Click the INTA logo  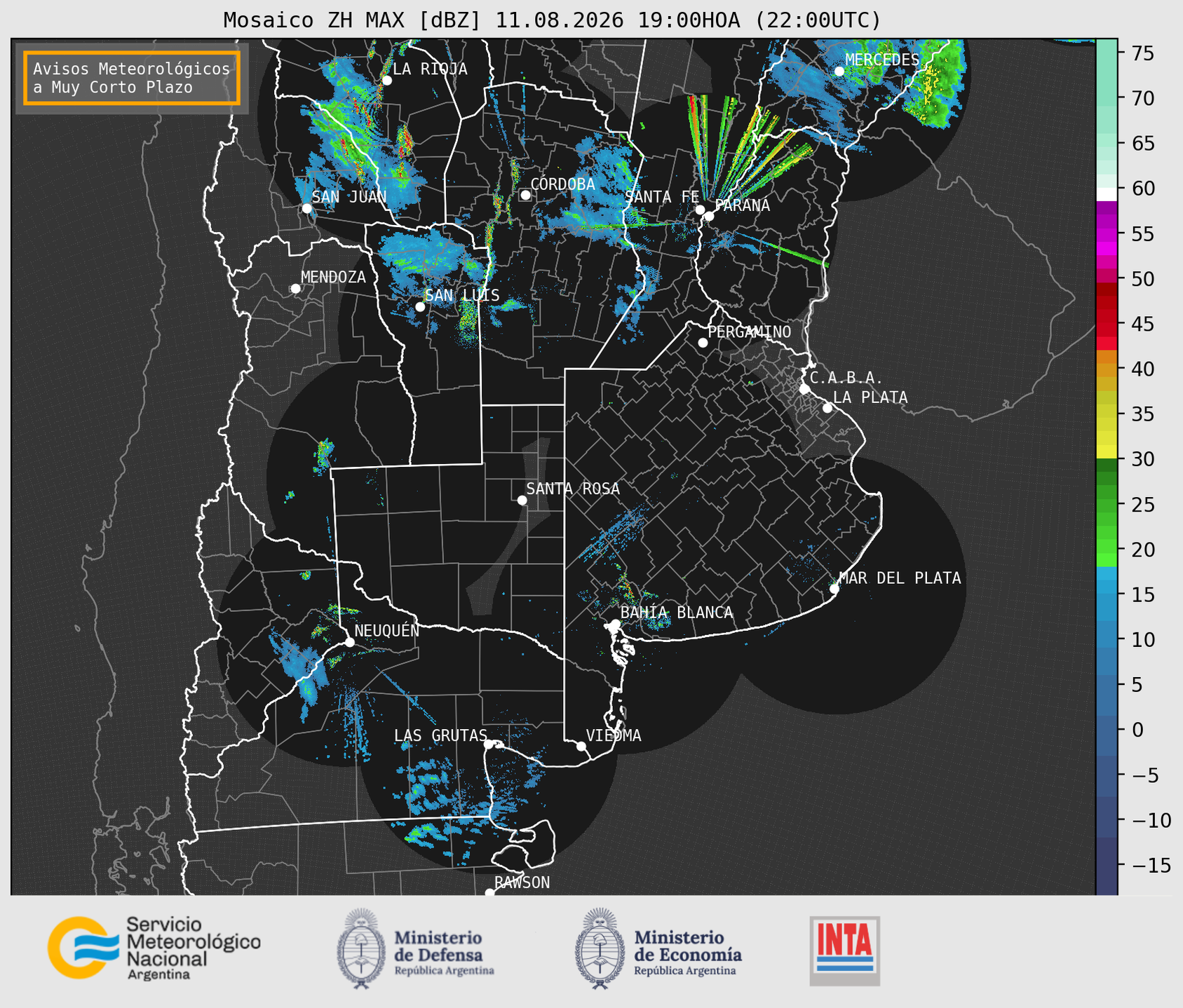845,951
